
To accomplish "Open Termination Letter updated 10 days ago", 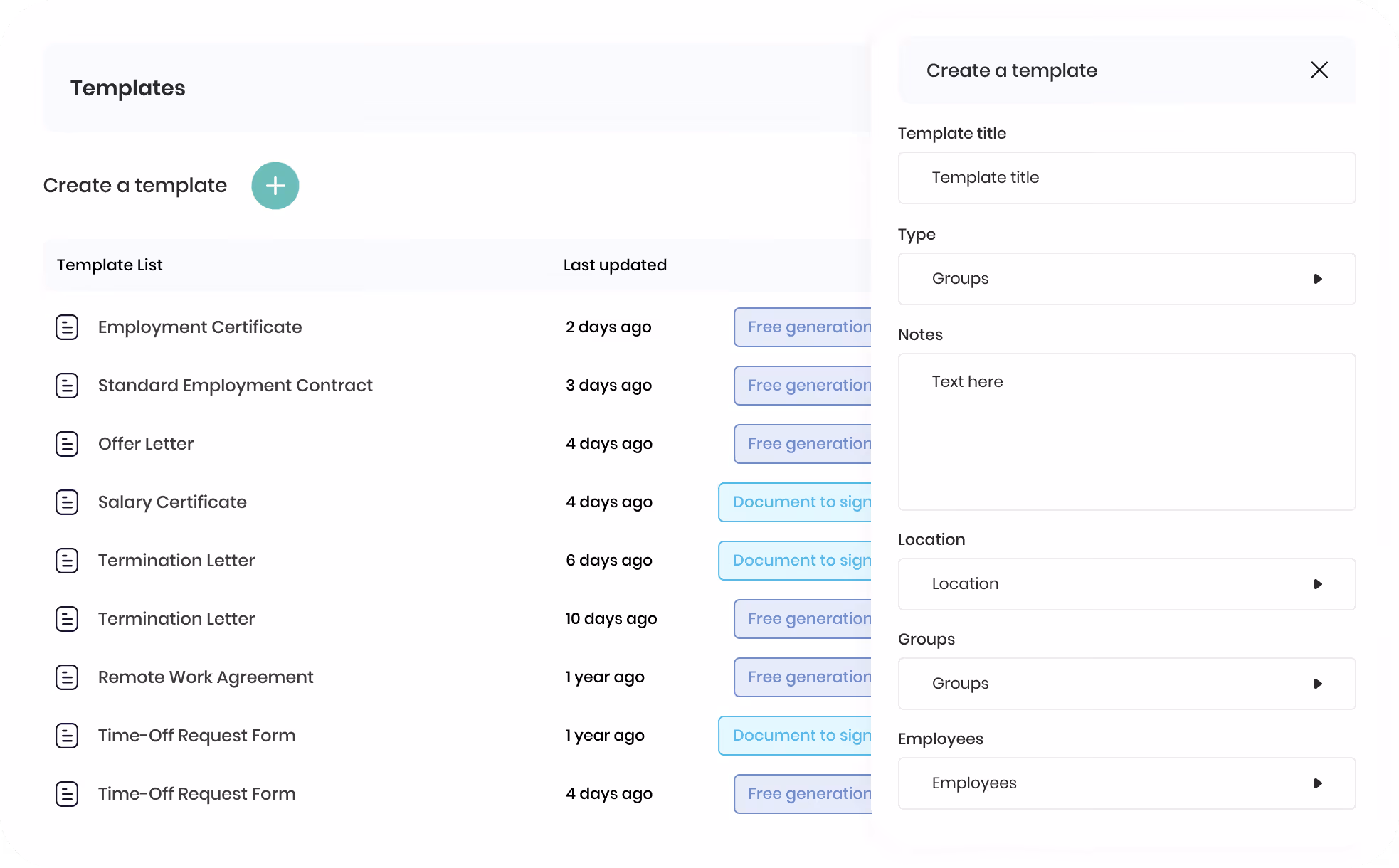I will point(176,619).
